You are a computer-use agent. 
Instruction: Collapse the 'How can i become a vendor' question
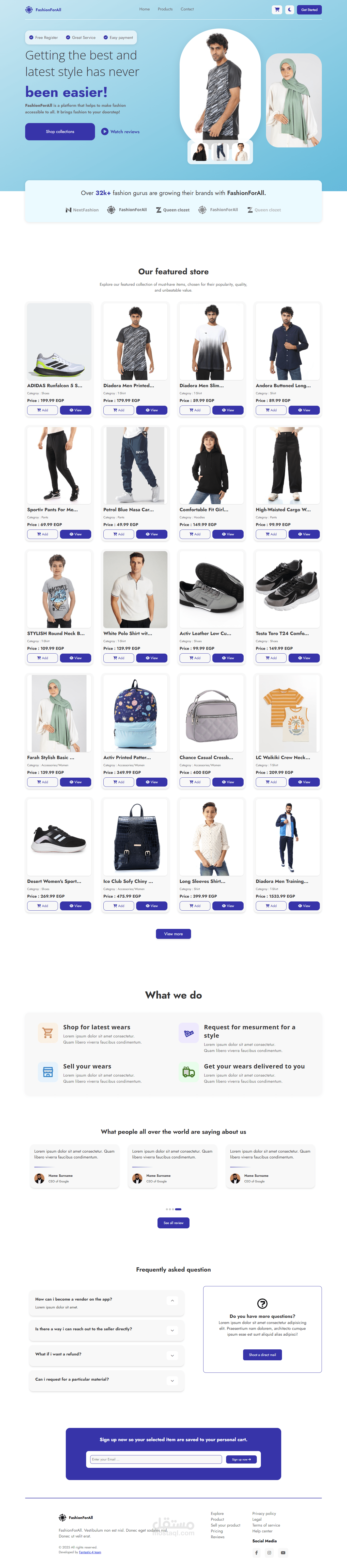(172, 1301)
